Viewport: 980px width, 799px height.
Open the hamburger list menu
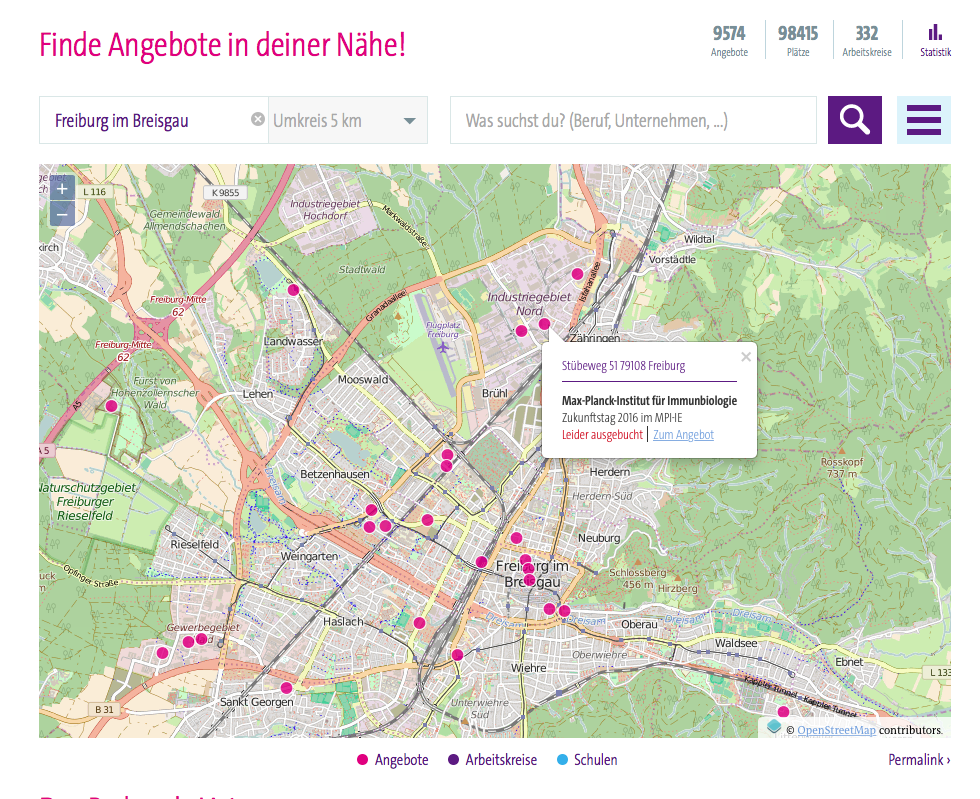(x=924, y=120)
